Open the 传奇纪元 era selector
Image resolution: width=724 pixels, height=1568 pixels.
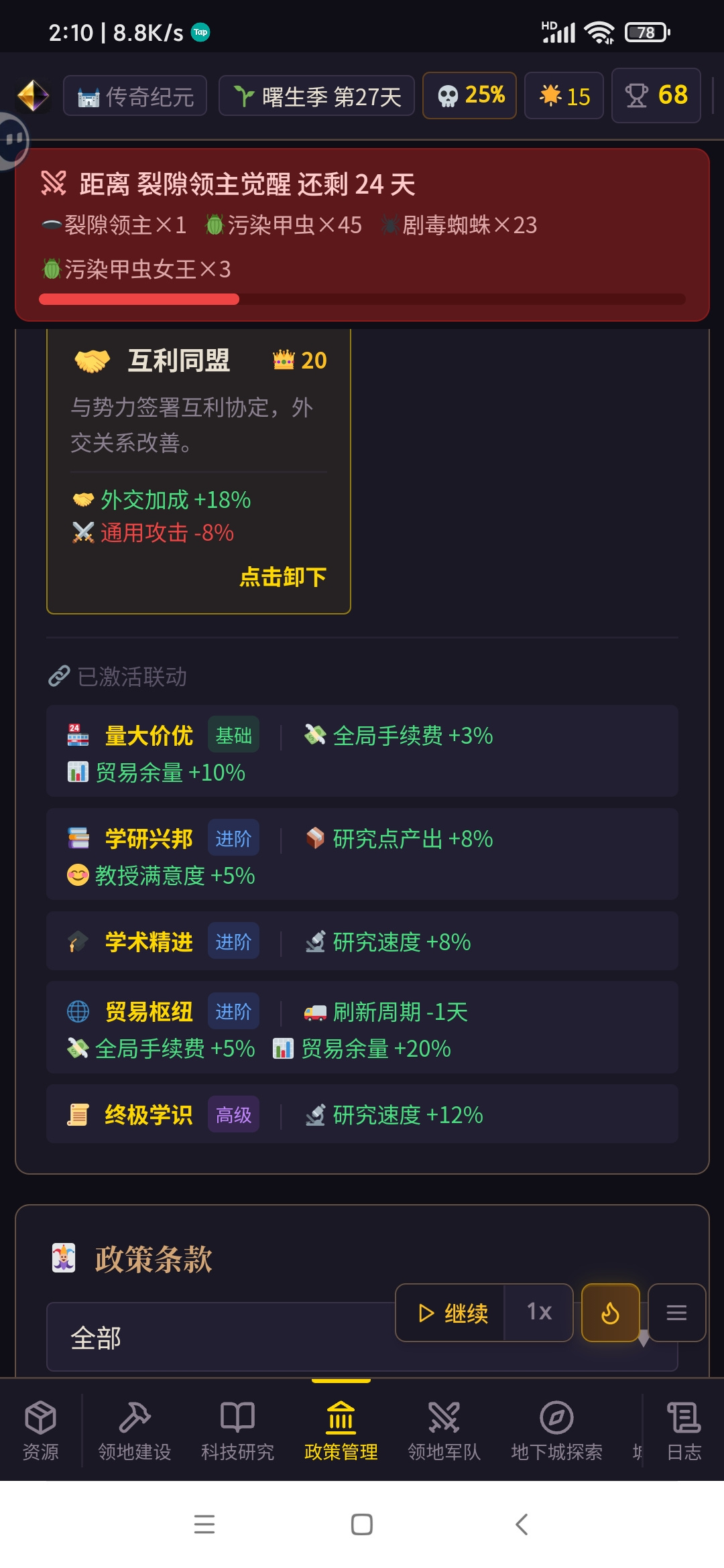click(135, 96)
